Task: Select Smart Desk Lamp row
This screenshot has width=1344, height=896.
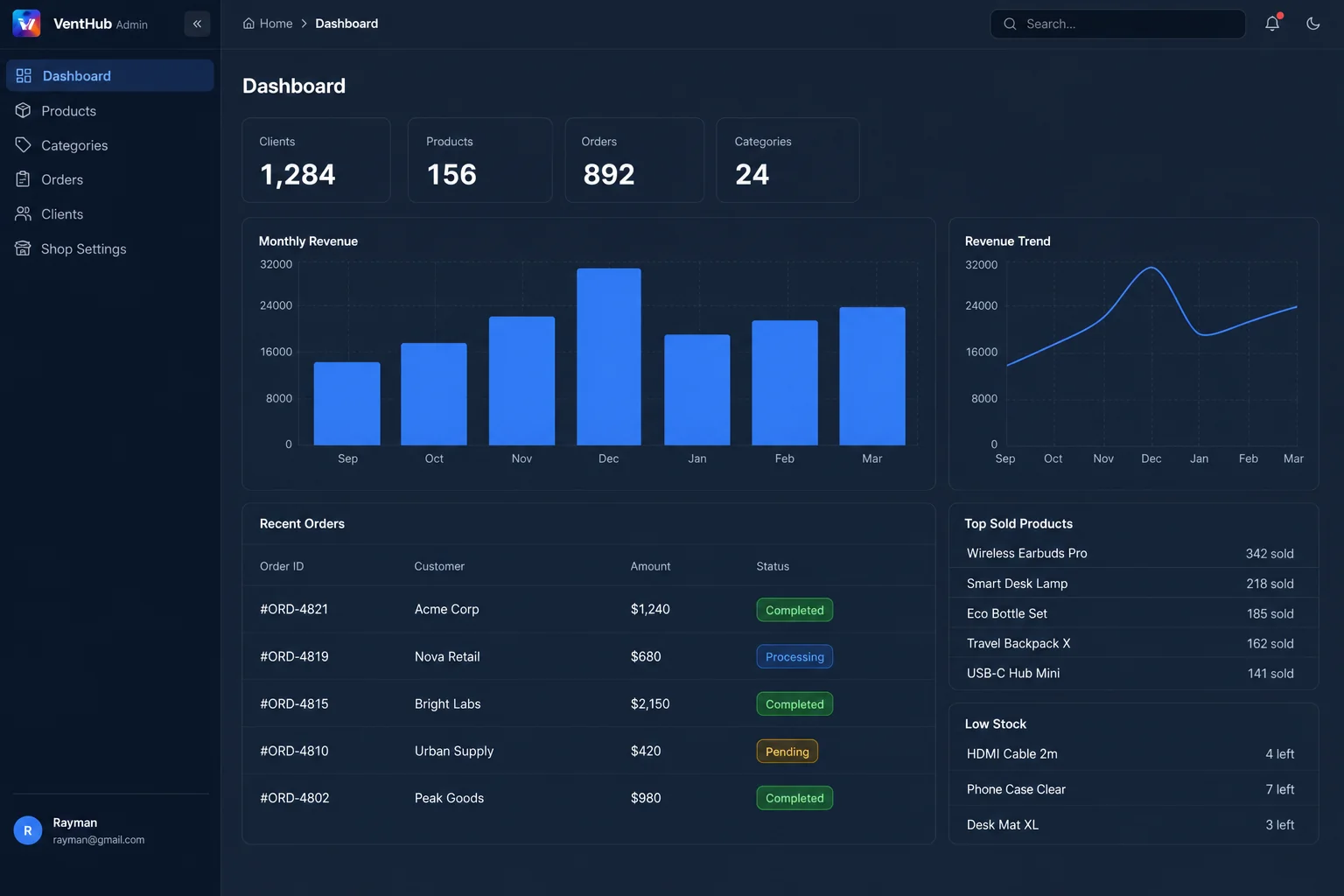Action: 1133,583
